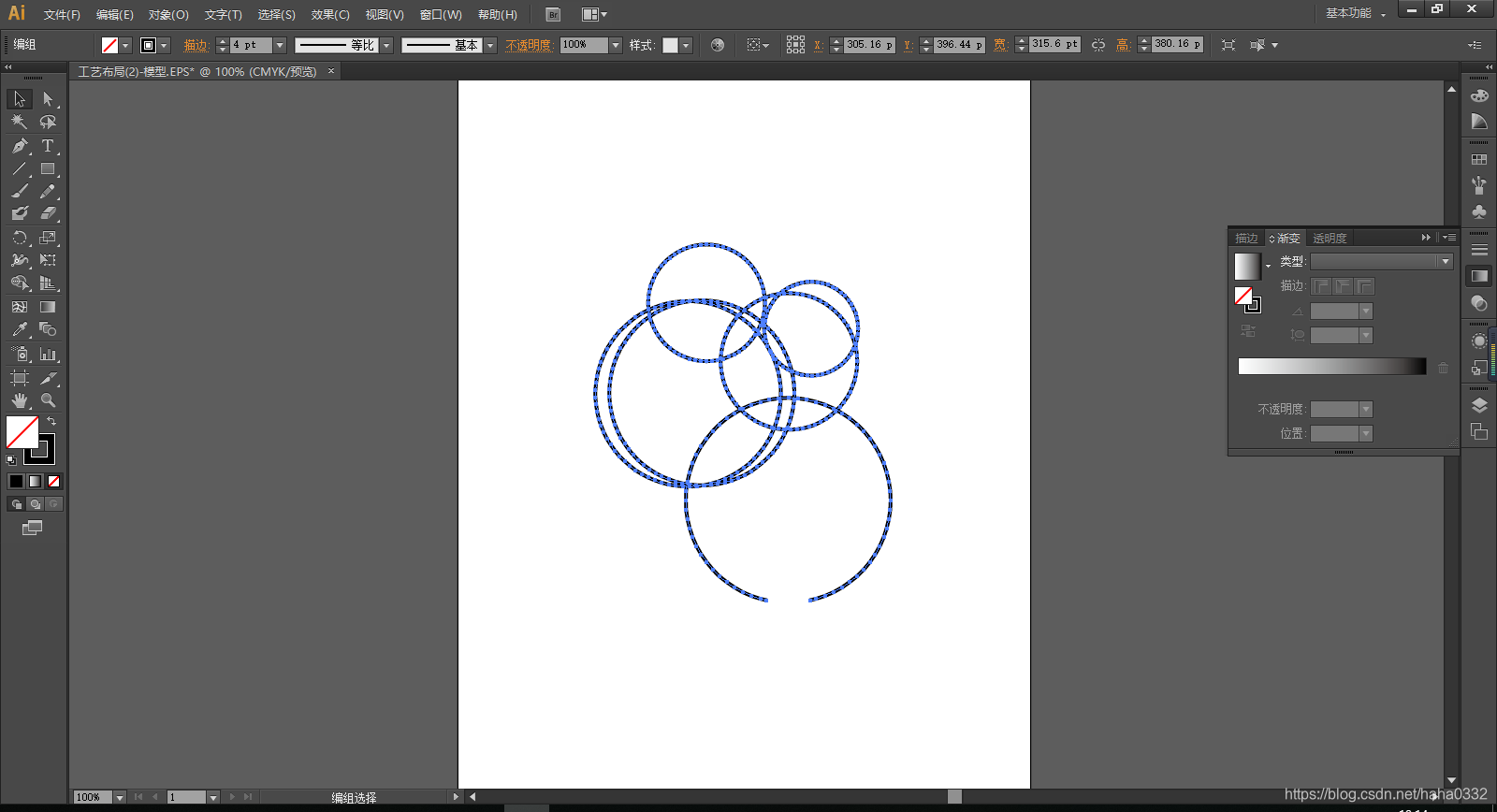Select the Gradient tool
This screenshot has height=812, width=1497.
(x=48, y=307)
